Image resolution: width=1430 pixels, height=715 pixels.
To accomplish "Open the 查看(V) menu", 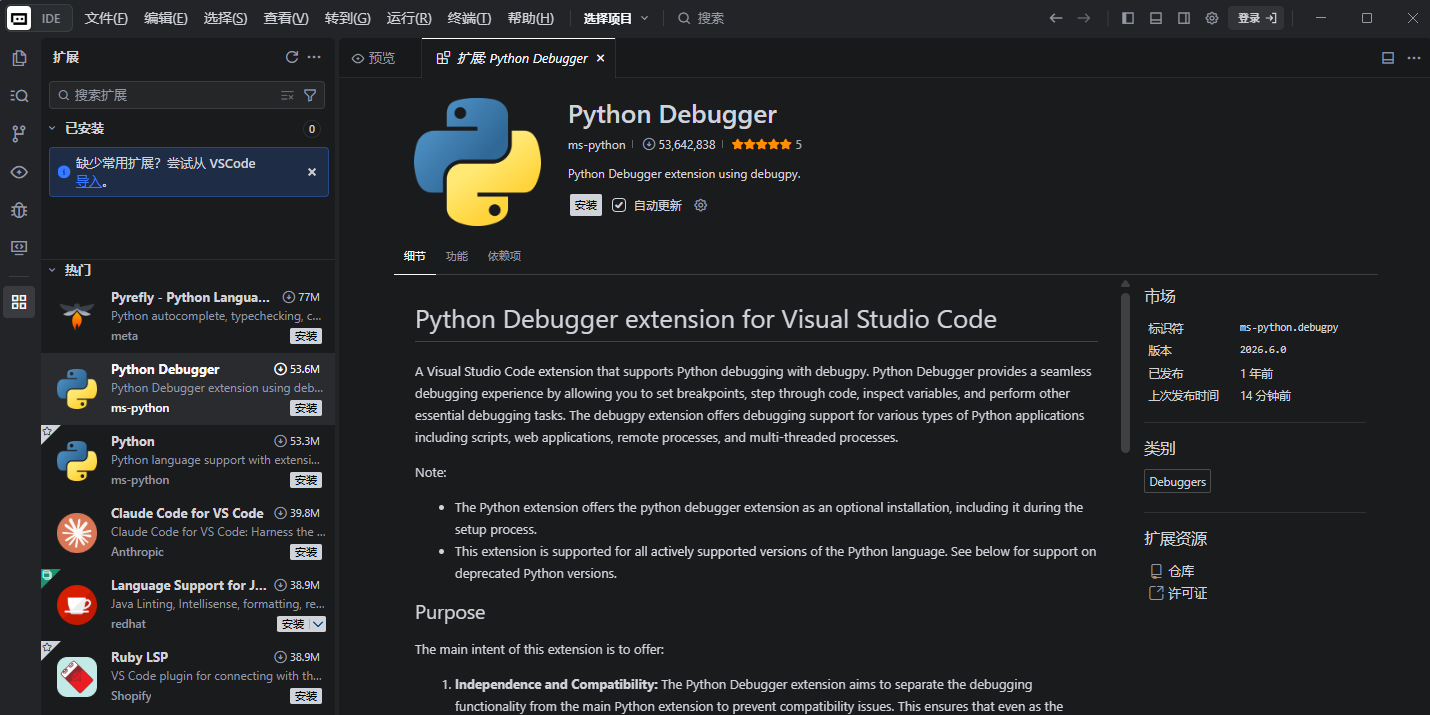I will pyautogui.click(x=286, y=18).
